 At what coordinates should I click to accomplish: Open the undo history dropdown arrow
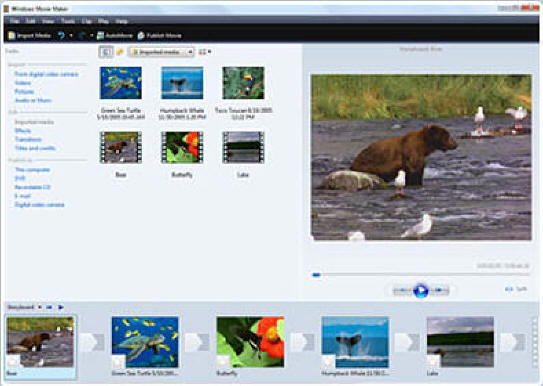(71, 35)
